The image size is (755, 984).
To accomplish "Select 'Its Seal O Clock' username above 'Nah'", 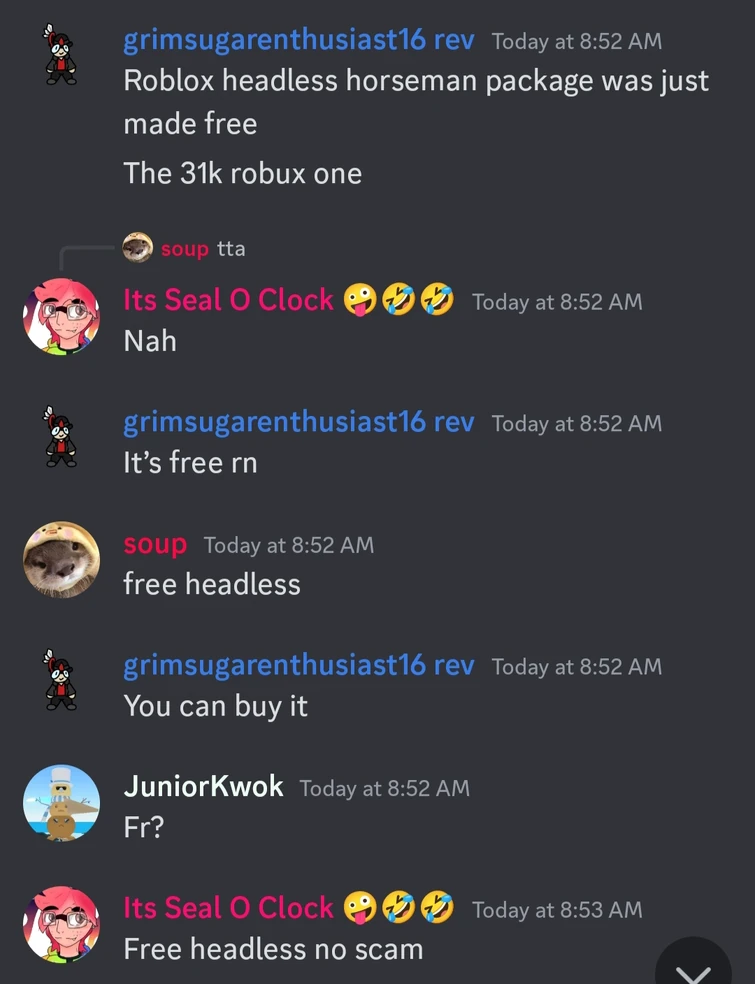I will (228, 299).
